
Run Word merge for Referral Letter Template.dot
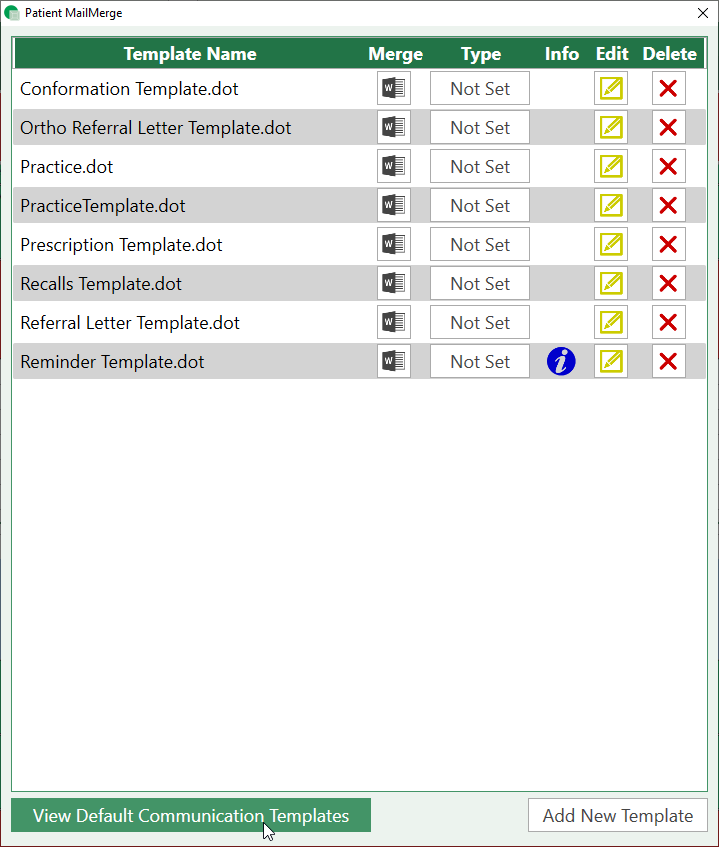point(393,322)
